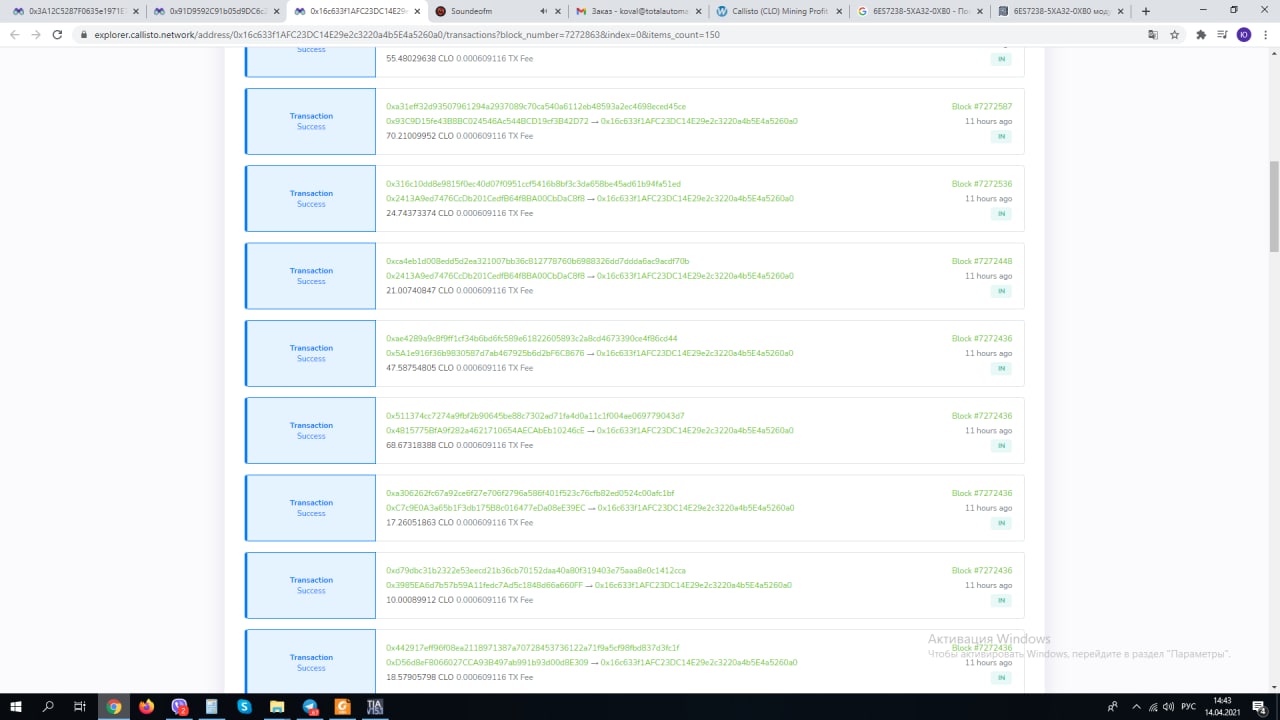
Task: Open Telegram from the taskbar
Action: pos(310,706)
